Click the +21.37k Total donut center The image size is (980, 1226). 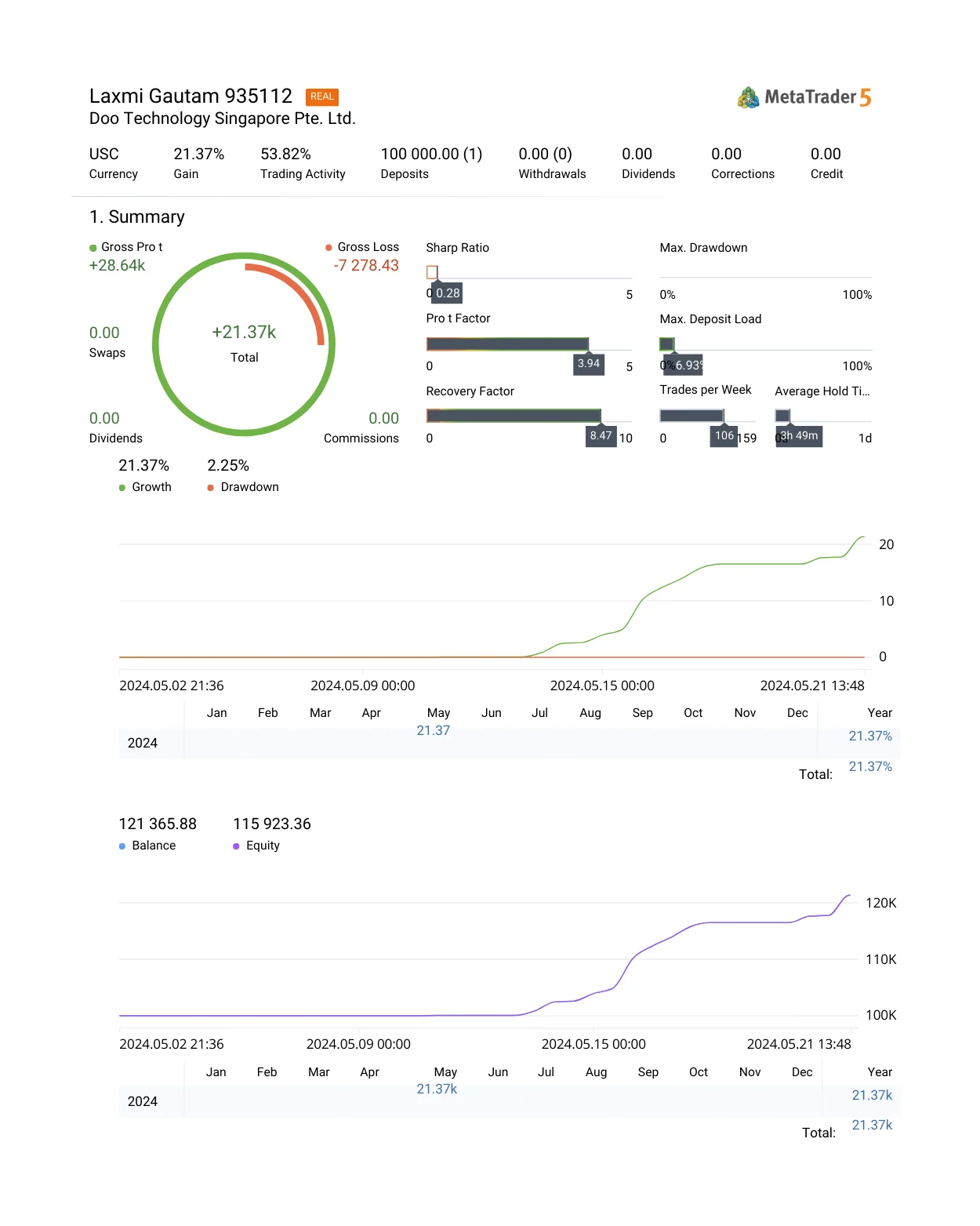[244, 333]
